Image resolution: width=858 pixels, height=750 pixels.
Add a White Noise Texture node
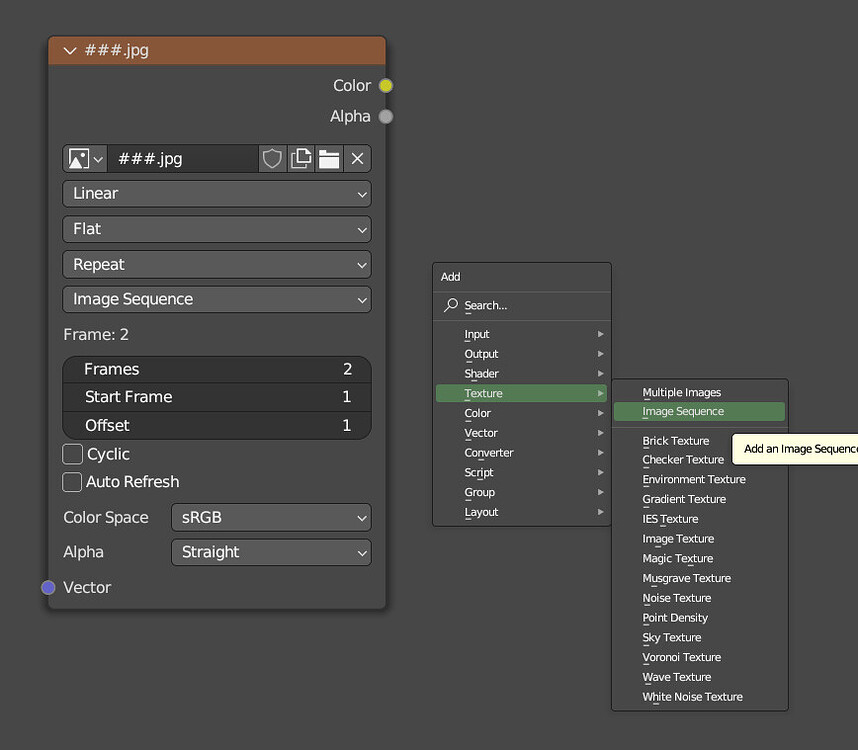(699, 697)
